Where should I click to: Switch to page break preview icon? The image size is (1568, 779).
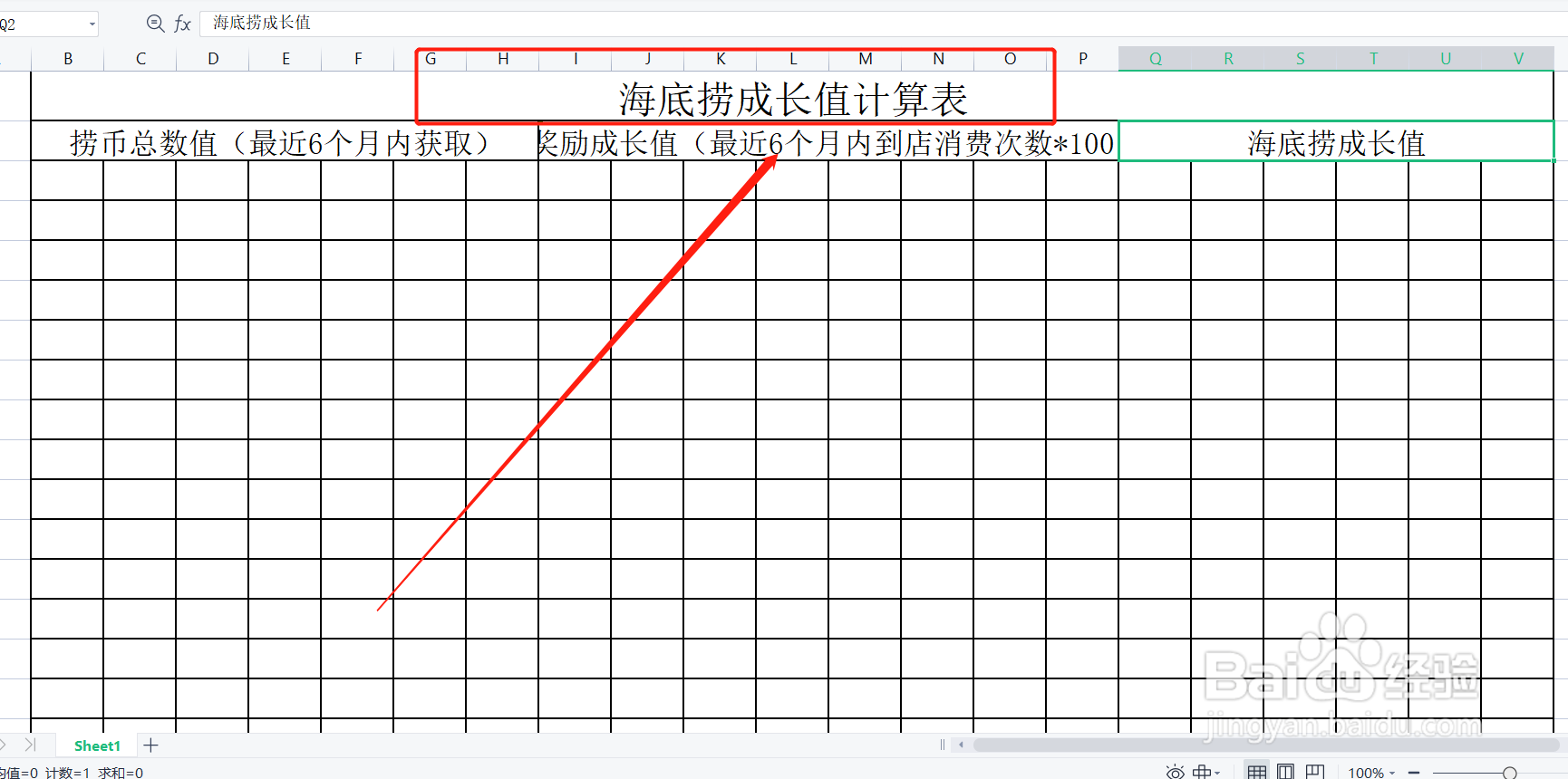(x=1315, y=772)
